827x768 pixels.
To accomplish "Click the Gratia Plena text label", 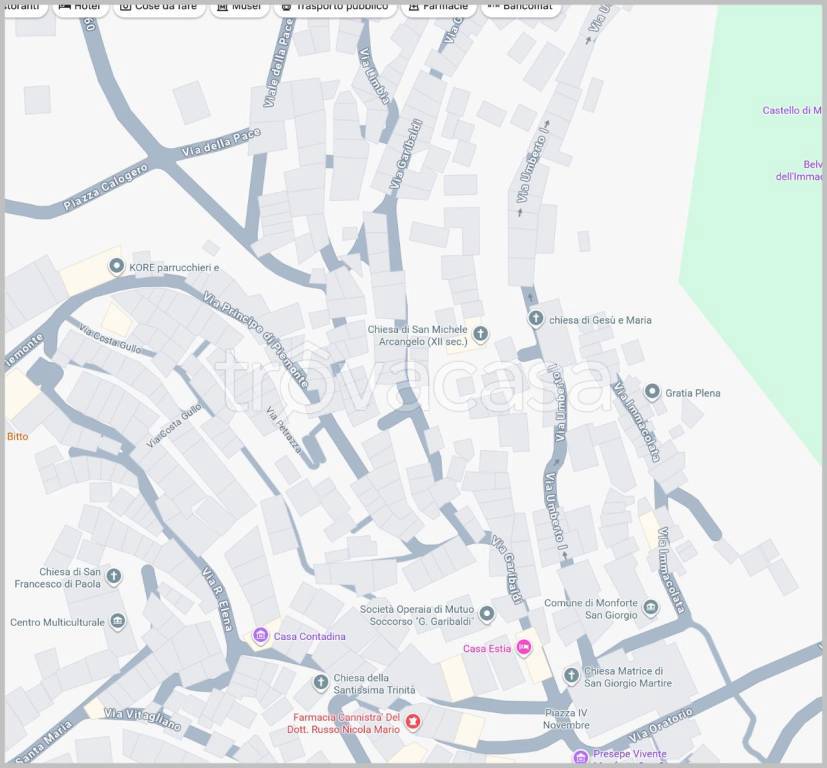I will click(693, 393).
